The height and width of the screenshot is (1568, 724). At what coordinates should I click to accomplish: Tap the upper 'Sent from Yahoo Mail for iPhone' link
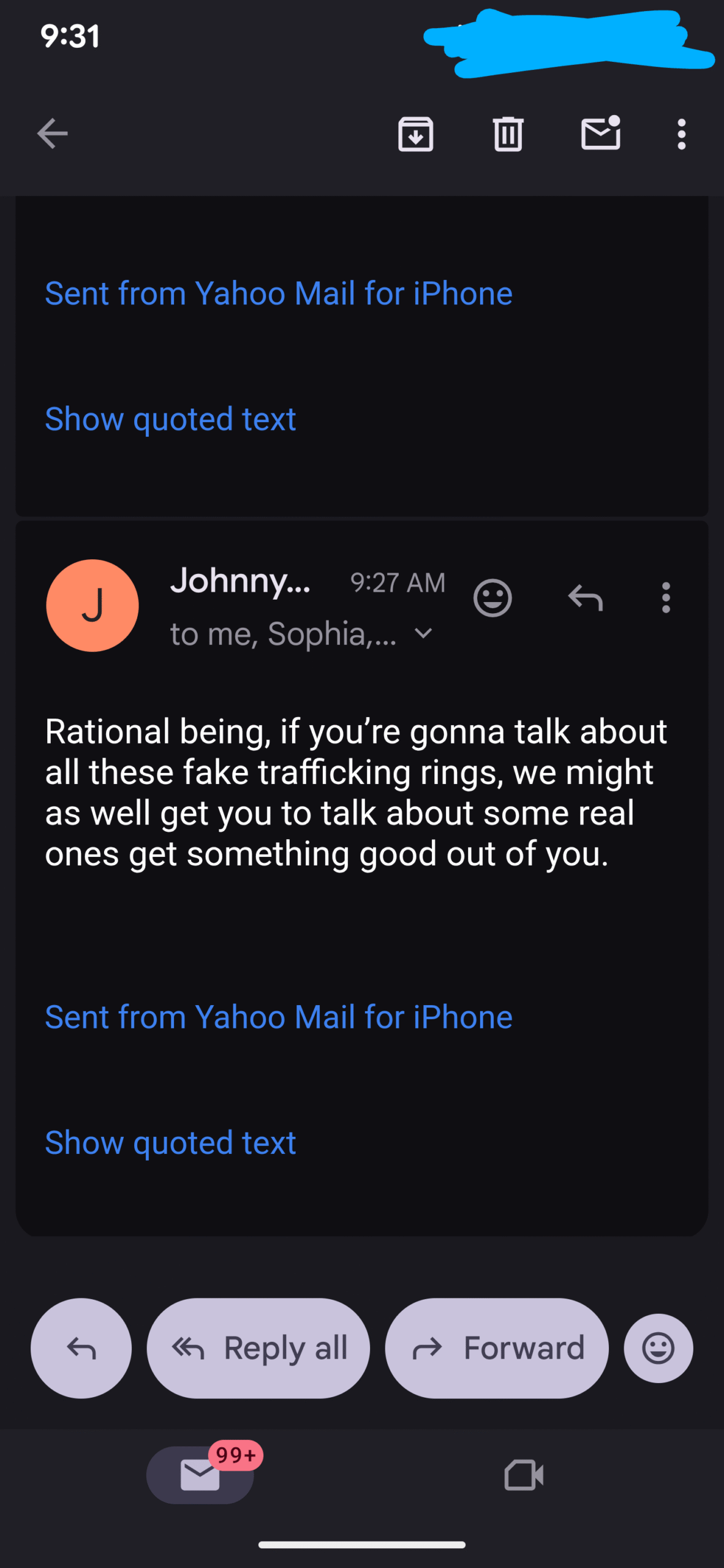[x=279, y=293]
